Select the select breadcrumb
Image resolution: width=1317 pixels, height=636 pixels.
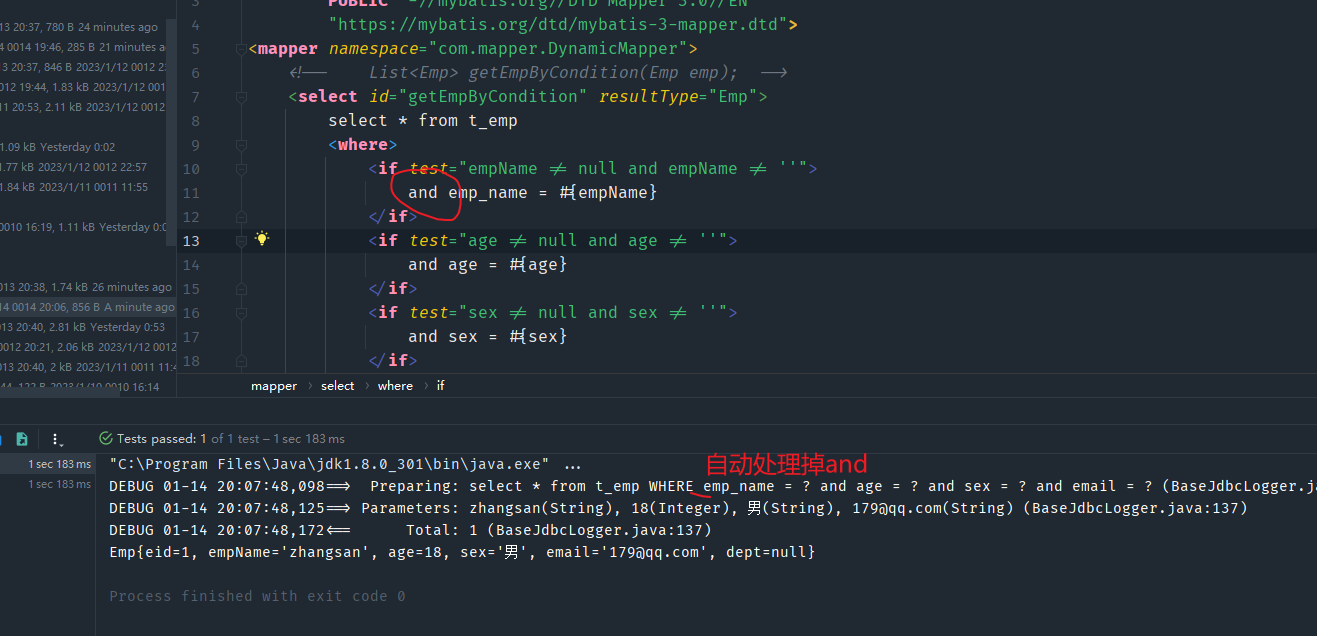(337, 386)
